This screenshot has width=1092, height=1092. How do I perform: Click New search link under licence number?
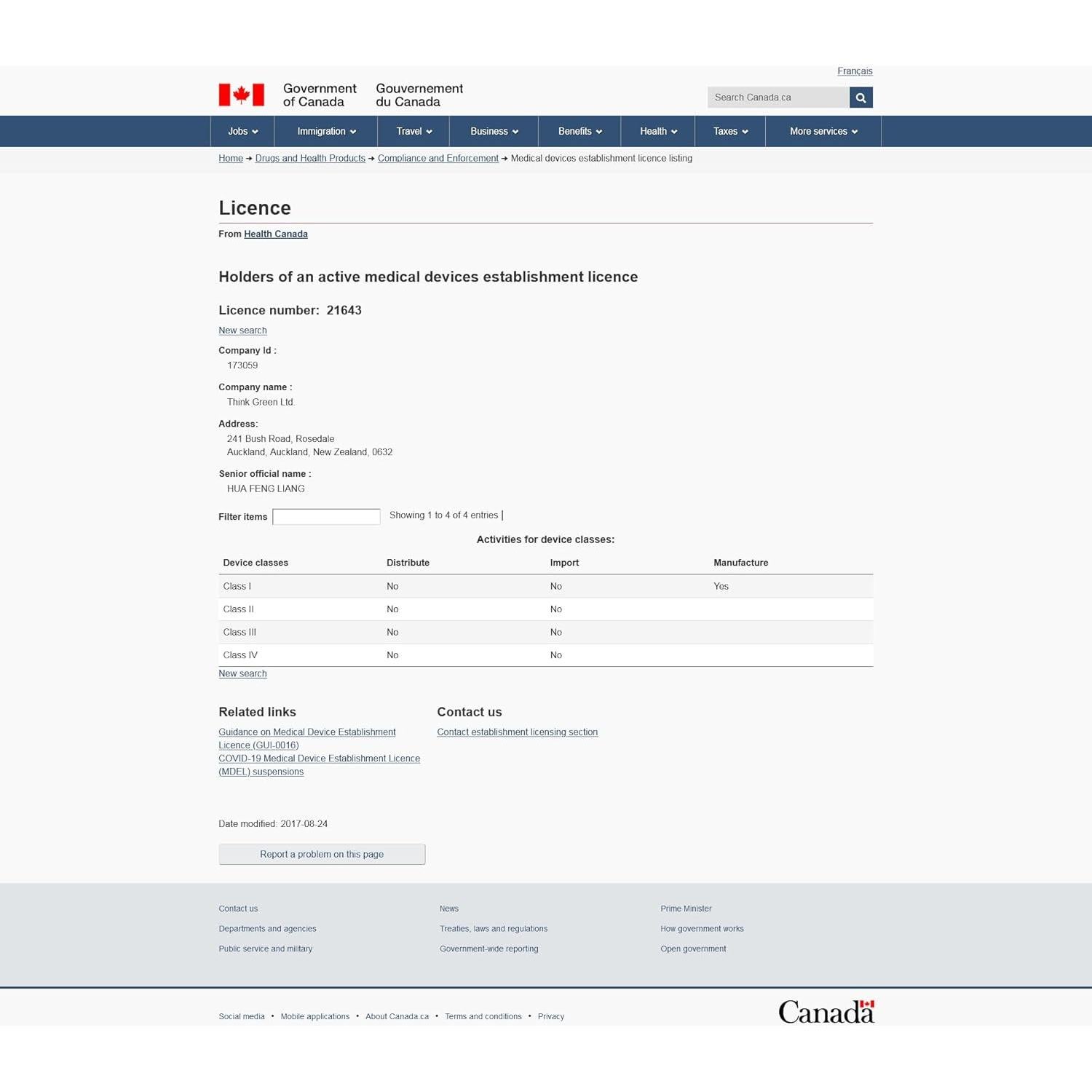click(242, 331)
